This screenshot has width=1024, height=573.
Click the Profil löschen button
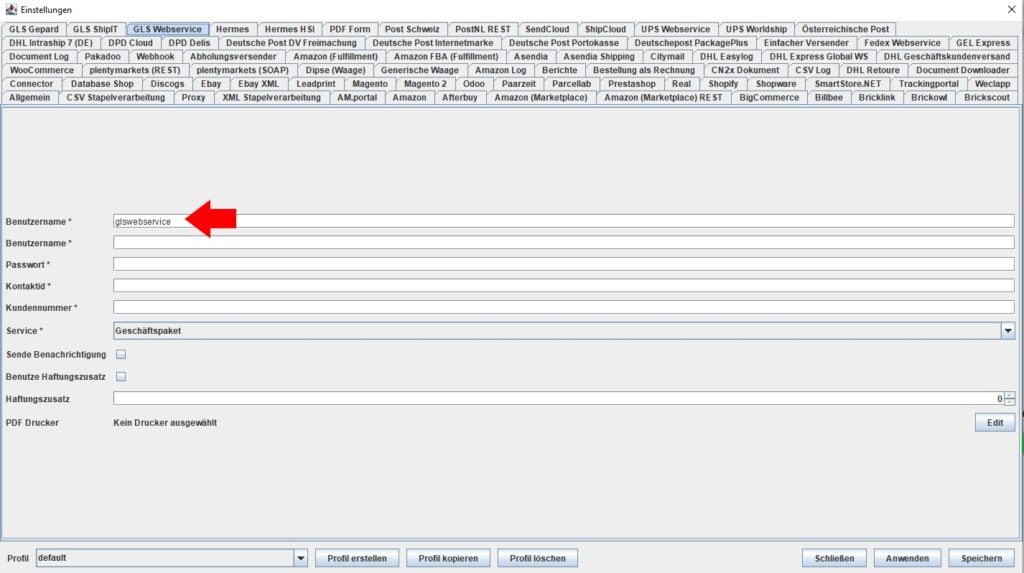click(x=537, y=558)
